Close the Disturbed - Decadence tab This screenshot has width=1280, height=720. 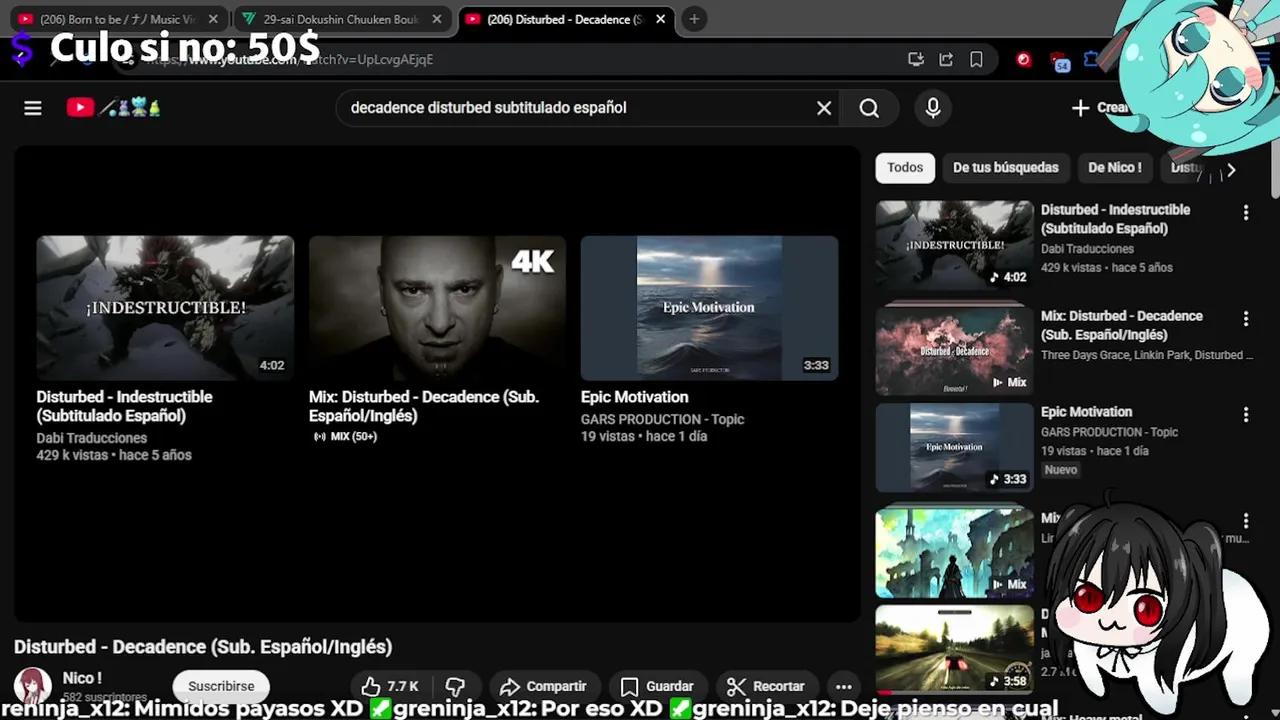tap(661, 19)
